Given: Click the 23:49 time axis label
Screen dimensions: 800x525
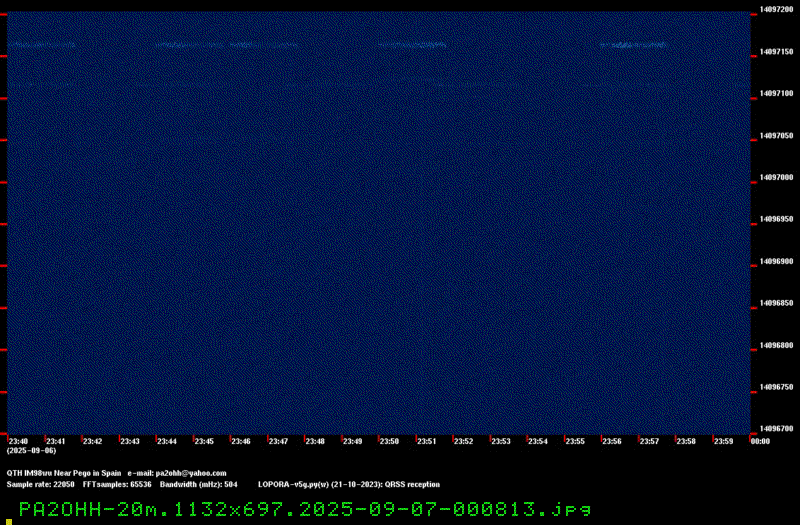Looking at the screenshot, I should 352,441.
